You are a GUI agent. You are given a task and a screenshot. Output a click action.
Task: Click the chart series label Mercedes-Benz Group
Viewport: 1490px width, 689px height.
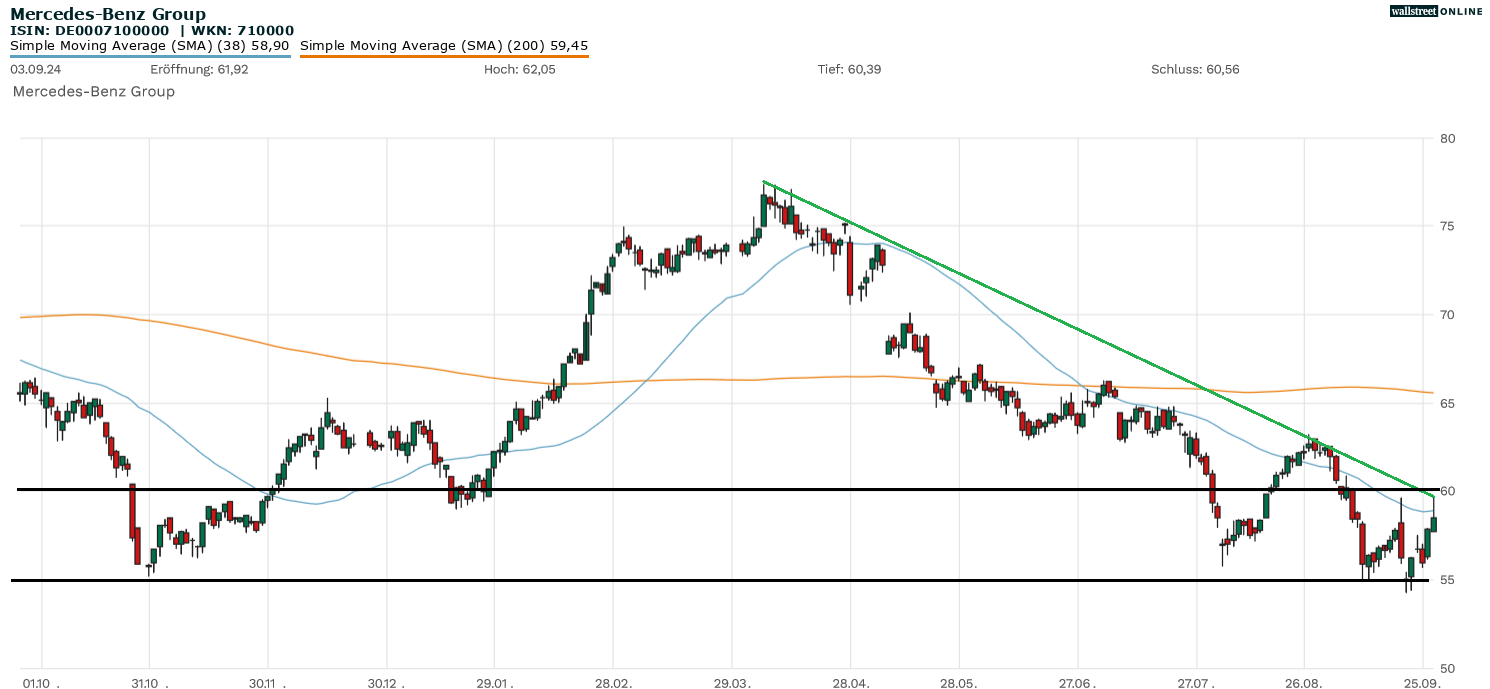pyautogui.click(x=93, y=92)
